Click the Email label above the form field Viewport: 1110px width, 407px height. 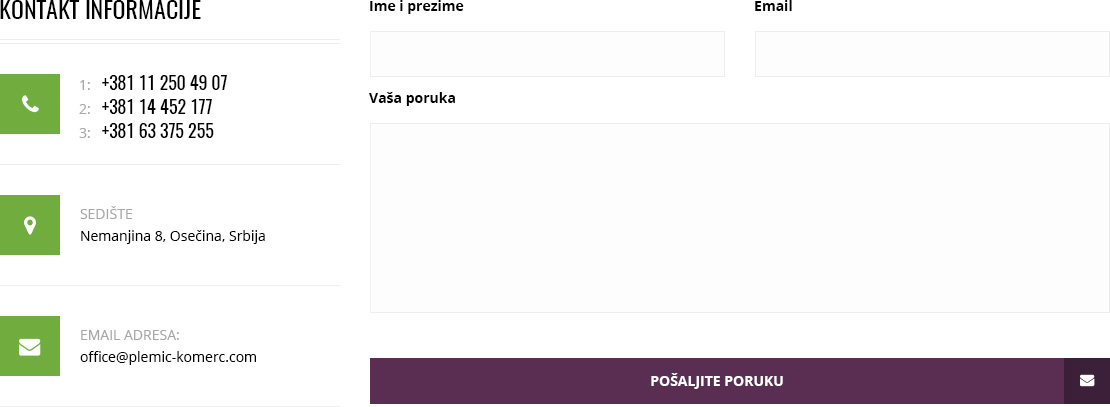(773, 6)
